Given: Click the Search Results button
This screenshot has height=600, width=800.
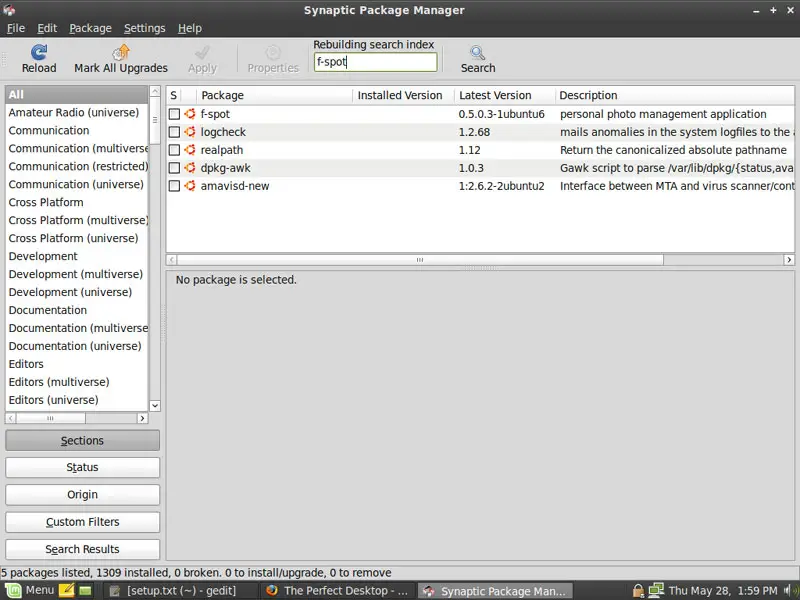Looking at the screenshot, I should 82,549.
